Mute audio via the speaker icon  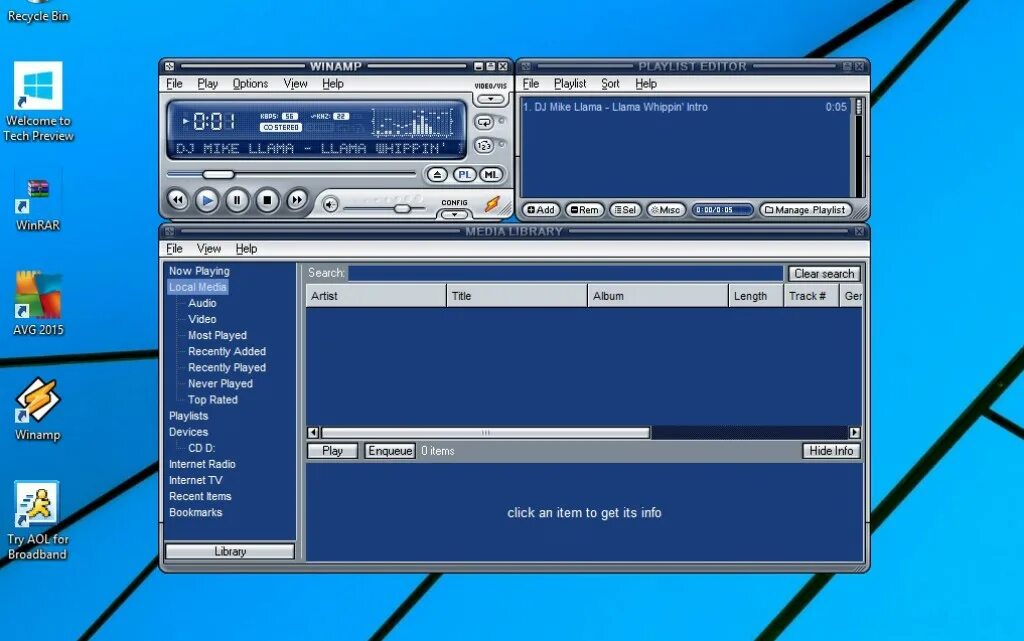(x=330, y=204)
